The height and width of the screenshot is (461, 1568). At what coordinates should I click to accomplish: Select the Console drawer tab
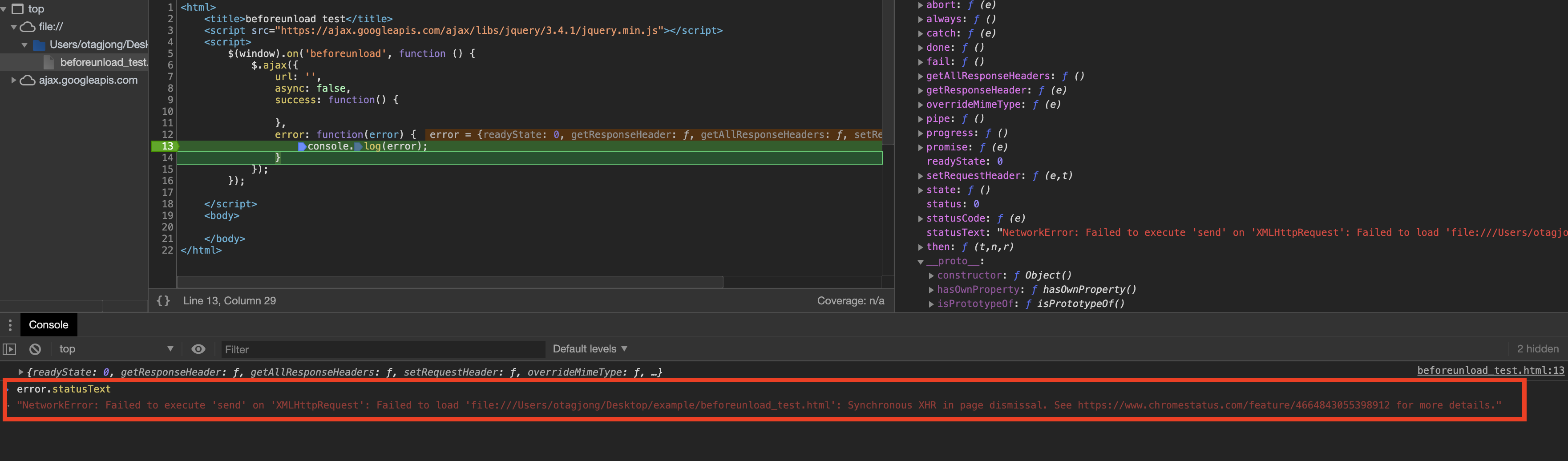(x=48, y=324)
